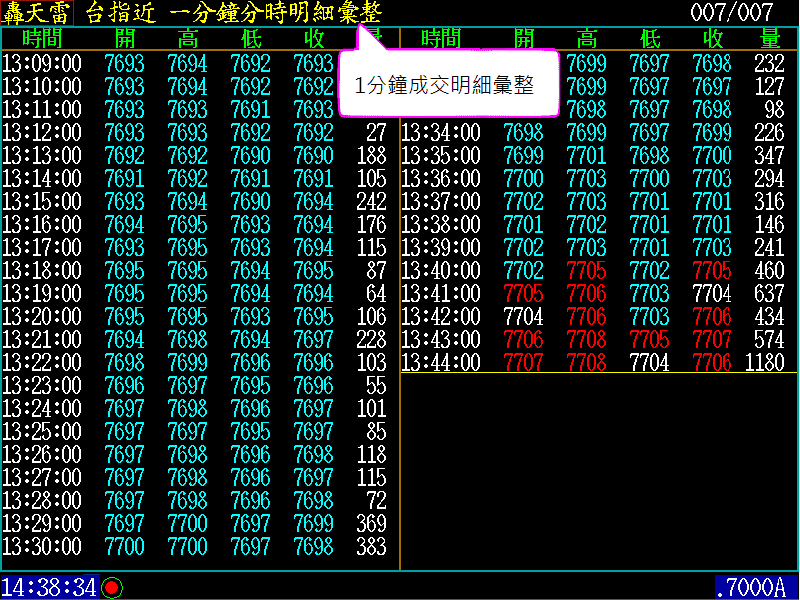Click the 台指近 一分鐘分時明細彙整 title

click(233, 13)
